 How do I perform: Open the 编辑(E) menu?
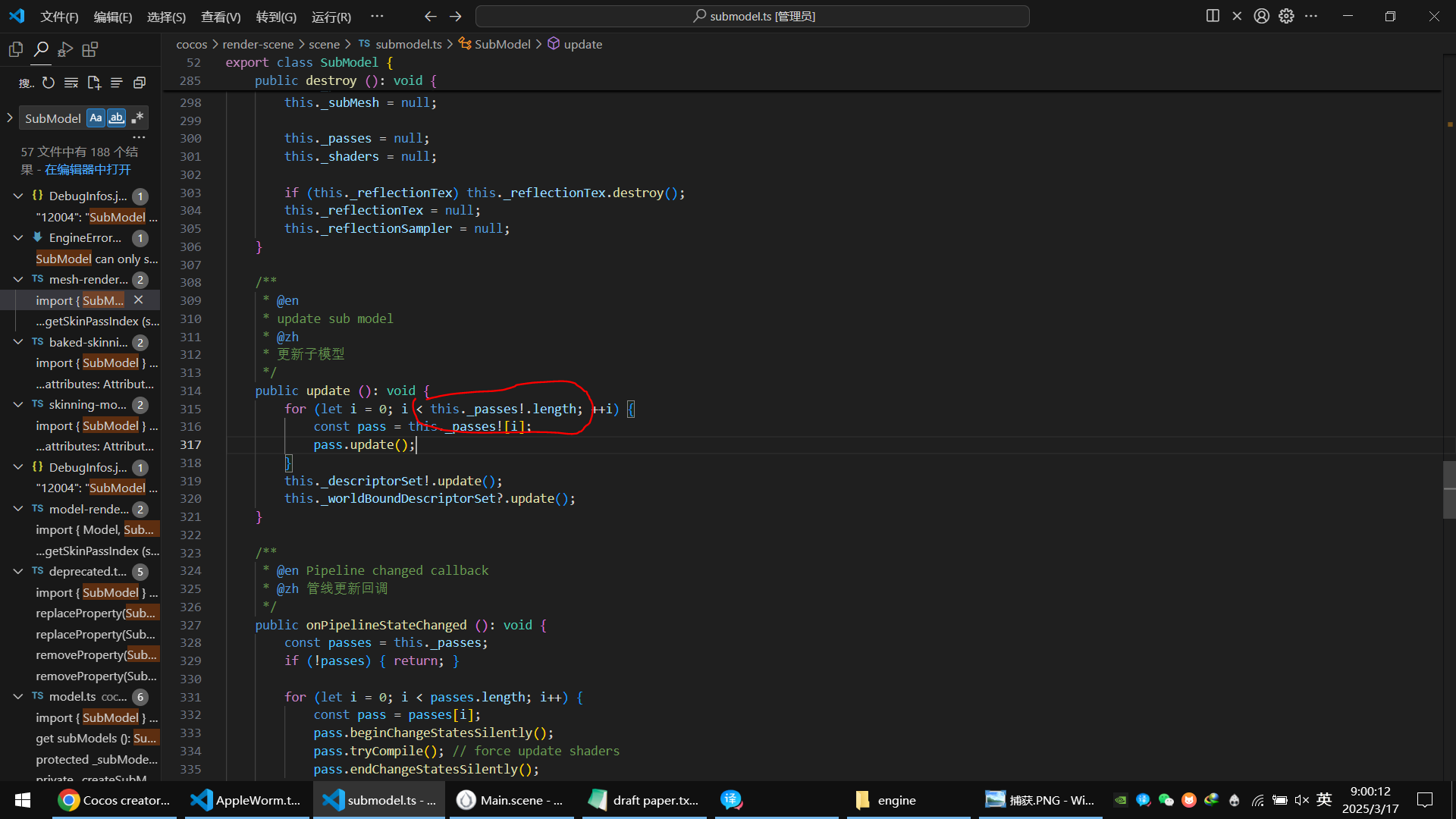(x=112, y=17)
